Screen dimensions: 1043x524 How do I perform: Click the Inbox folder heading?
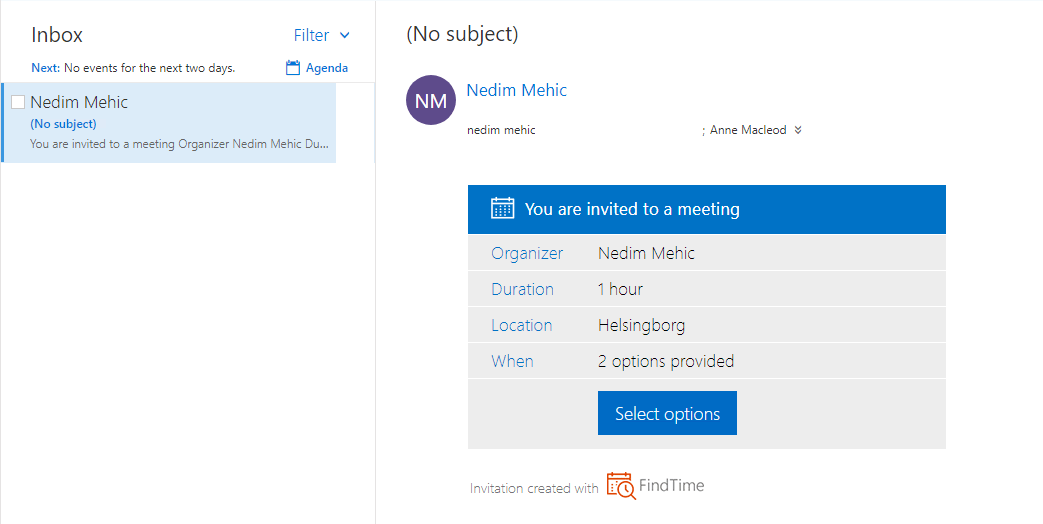click(57, 35)
